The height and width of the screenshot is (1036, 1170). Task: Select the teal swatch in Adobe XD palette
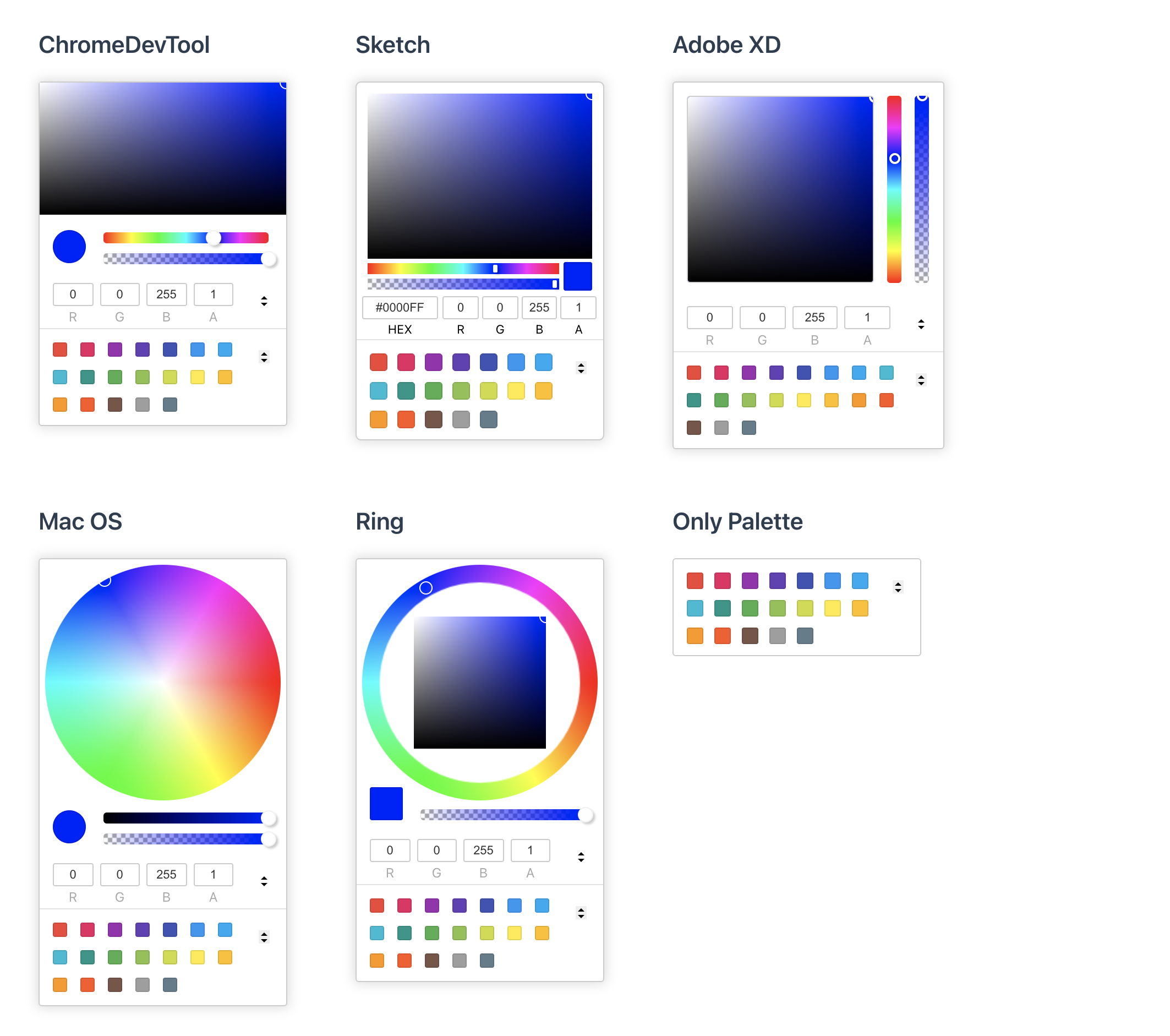pos(693,400)
